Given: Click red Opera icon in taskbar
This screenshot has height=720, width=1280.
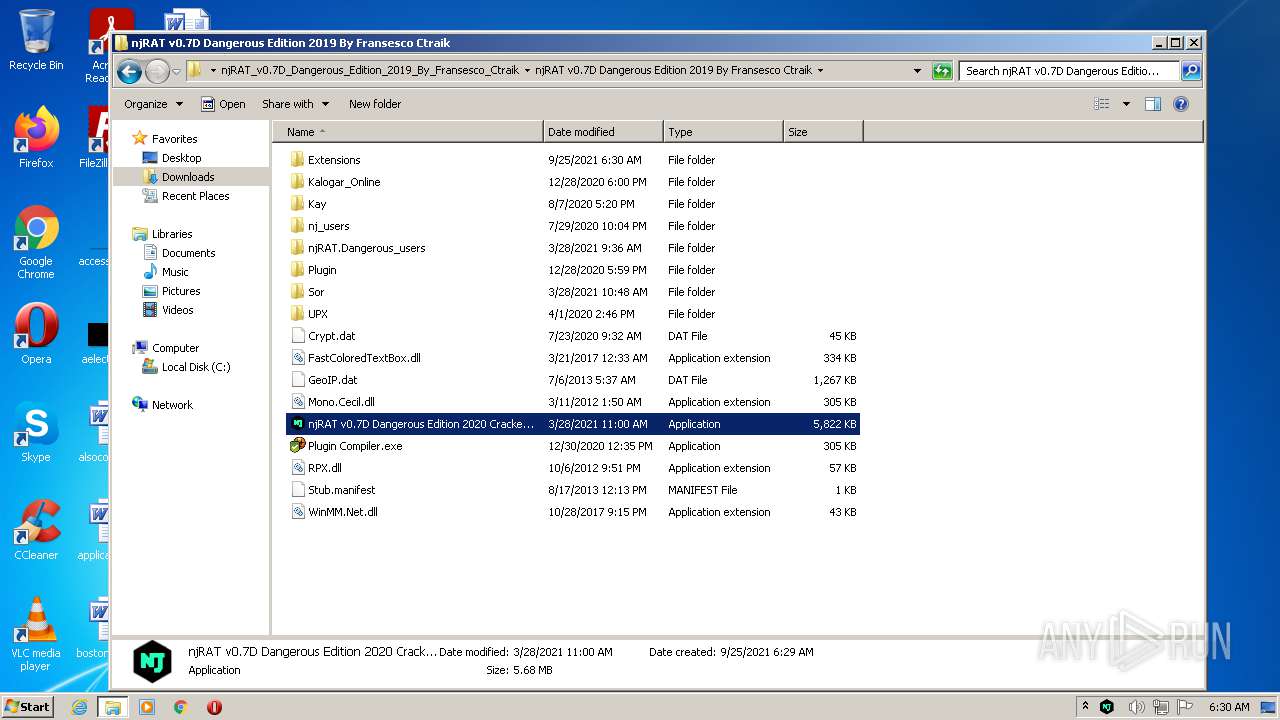Looking at the screenshot, I should coord(214,707).
